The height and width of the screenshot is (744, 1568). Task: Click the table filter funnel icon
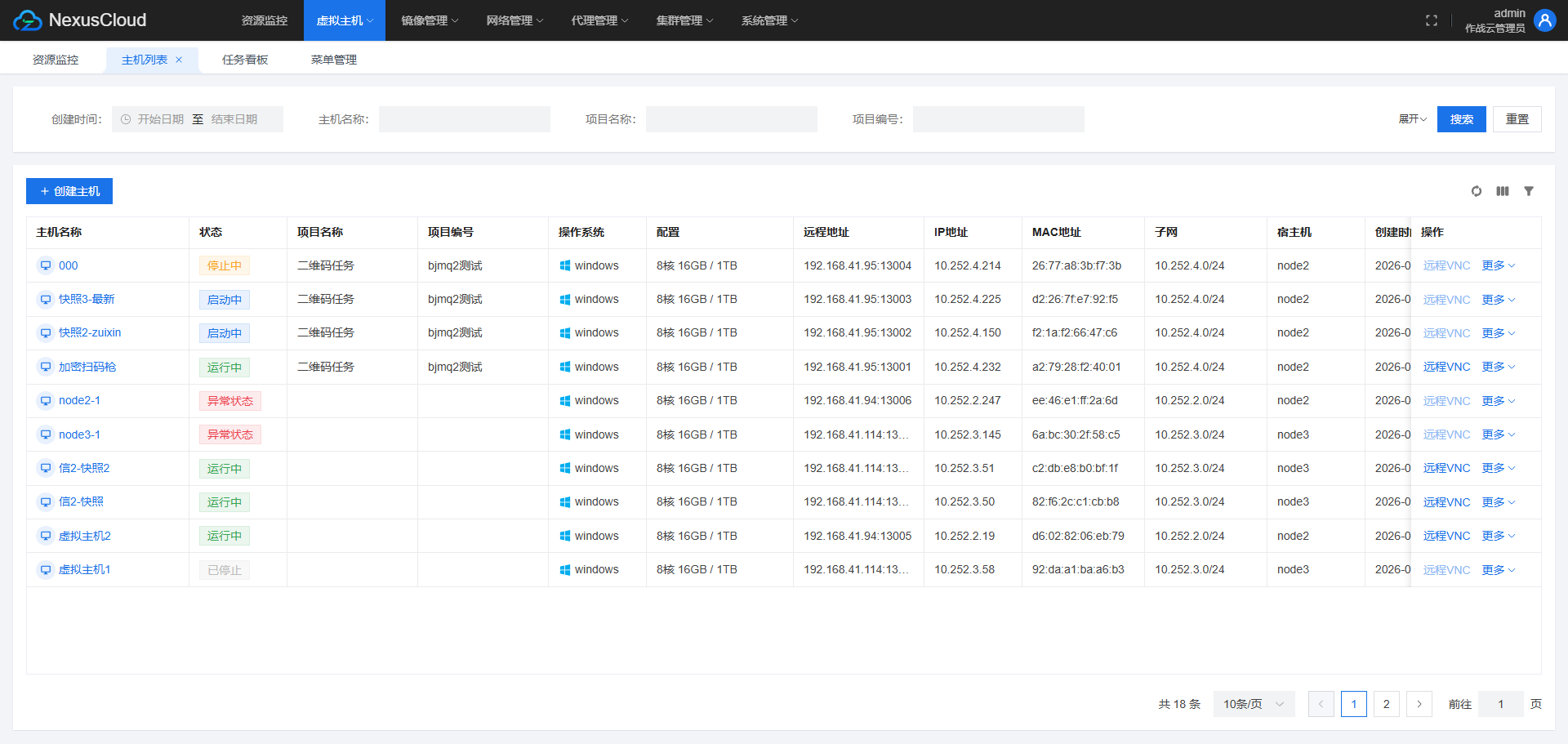point(1528,191)
